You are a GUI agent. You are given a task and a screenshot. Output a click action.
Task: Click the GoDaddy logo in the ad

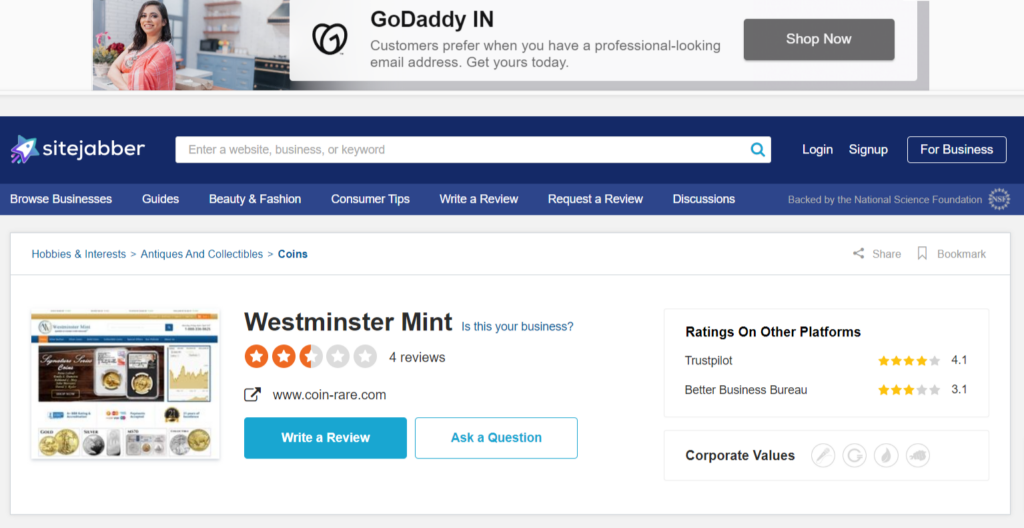tap(329, 39)
